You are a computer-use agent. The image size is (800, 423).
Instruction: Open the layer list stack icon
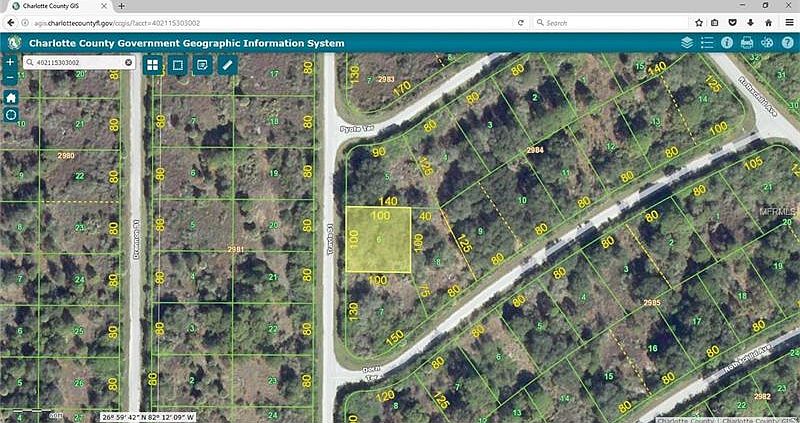click(x=687, y=43)
